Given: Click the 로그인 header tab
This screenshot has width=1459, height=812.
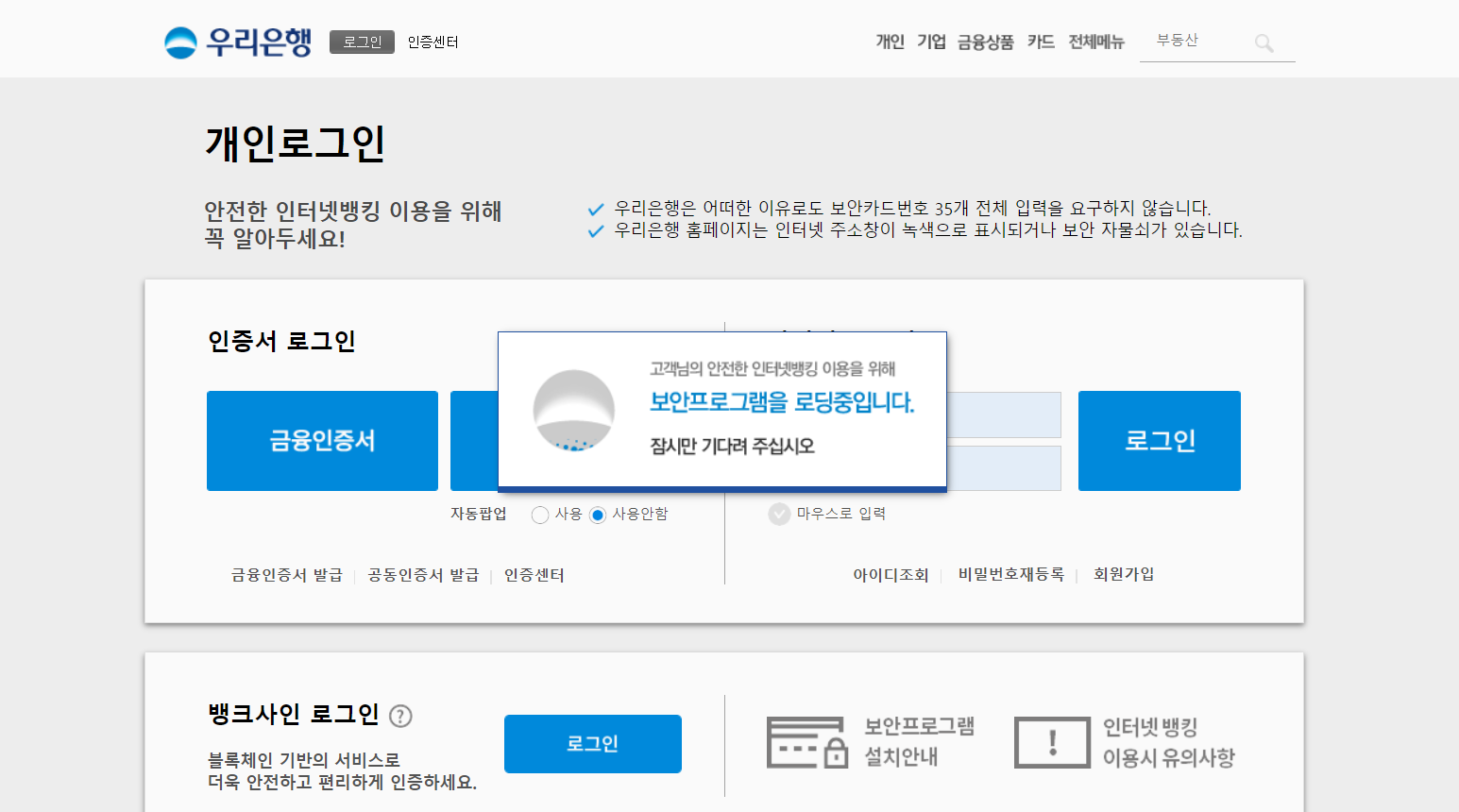Looking at the screenshot, I should [x=362, y=42].
